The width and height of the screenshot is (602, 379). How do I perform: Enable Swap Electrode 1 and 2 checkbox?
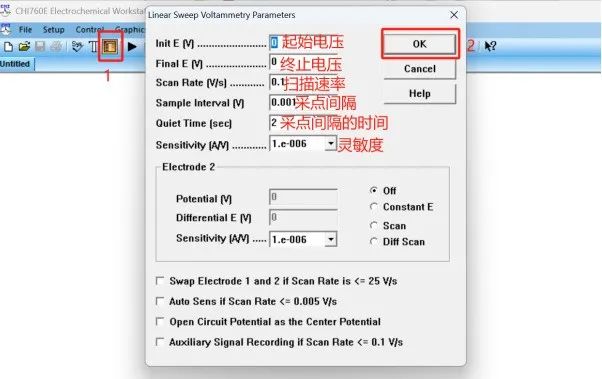(x=160, y=281)
